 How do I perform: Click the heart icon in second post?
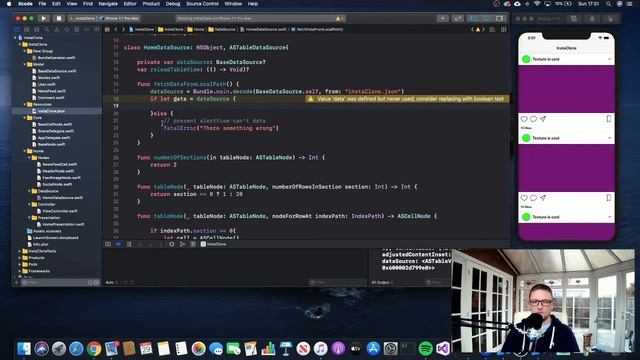point(524,198)
